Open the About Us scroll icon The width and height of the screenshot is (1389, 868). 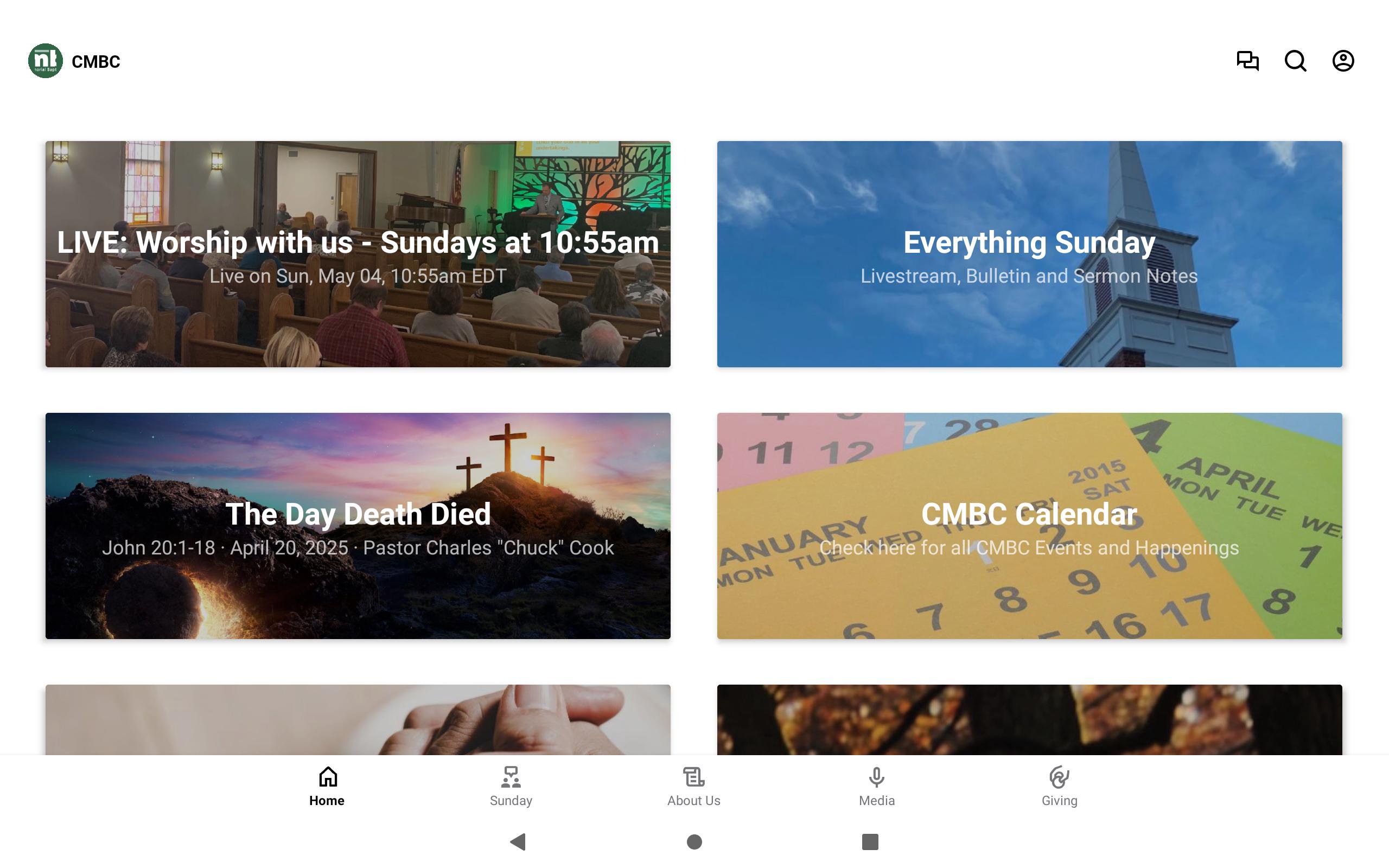tap(694, 777)
